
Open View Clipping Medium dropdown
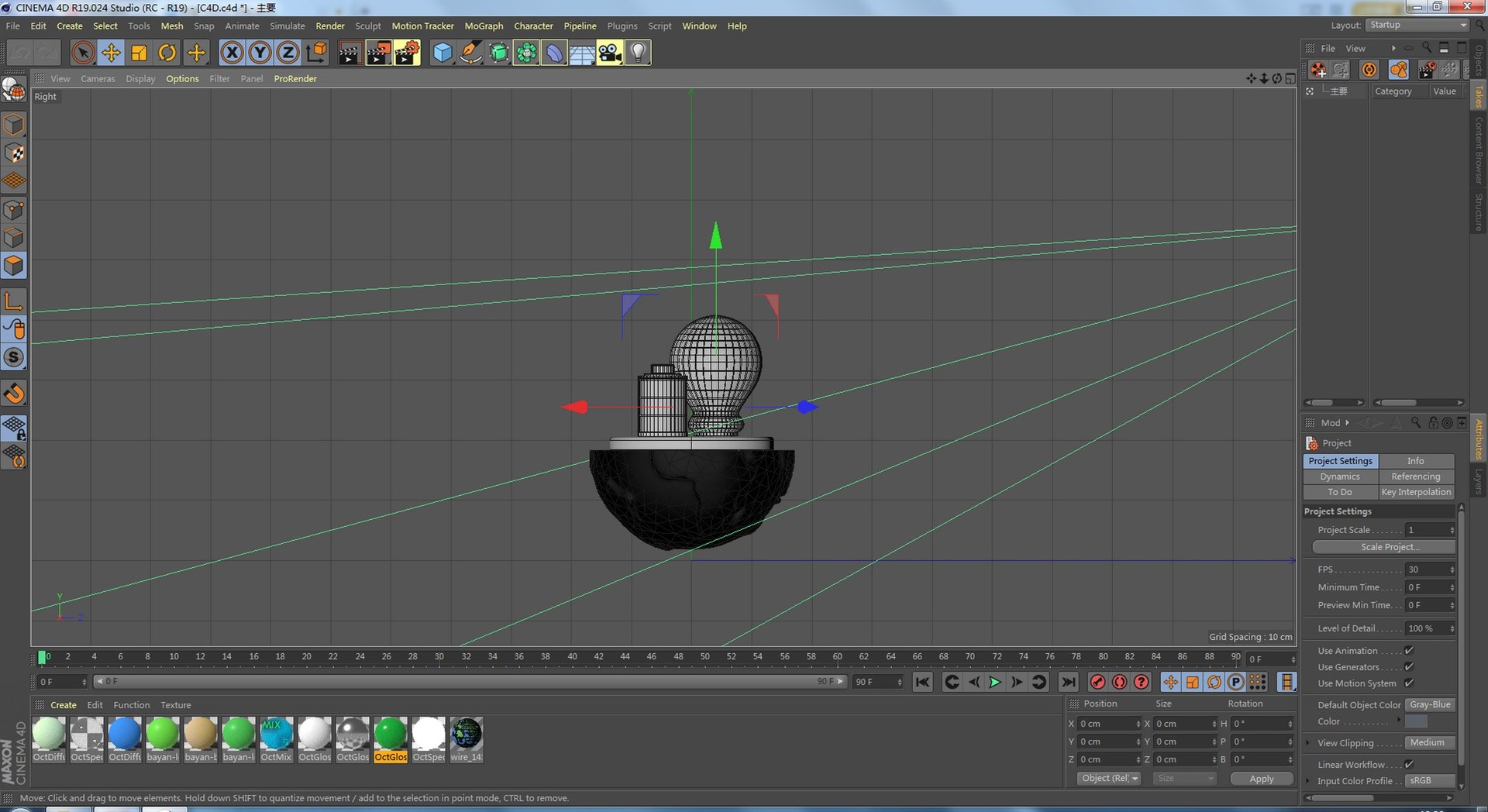pos(1430,742)
